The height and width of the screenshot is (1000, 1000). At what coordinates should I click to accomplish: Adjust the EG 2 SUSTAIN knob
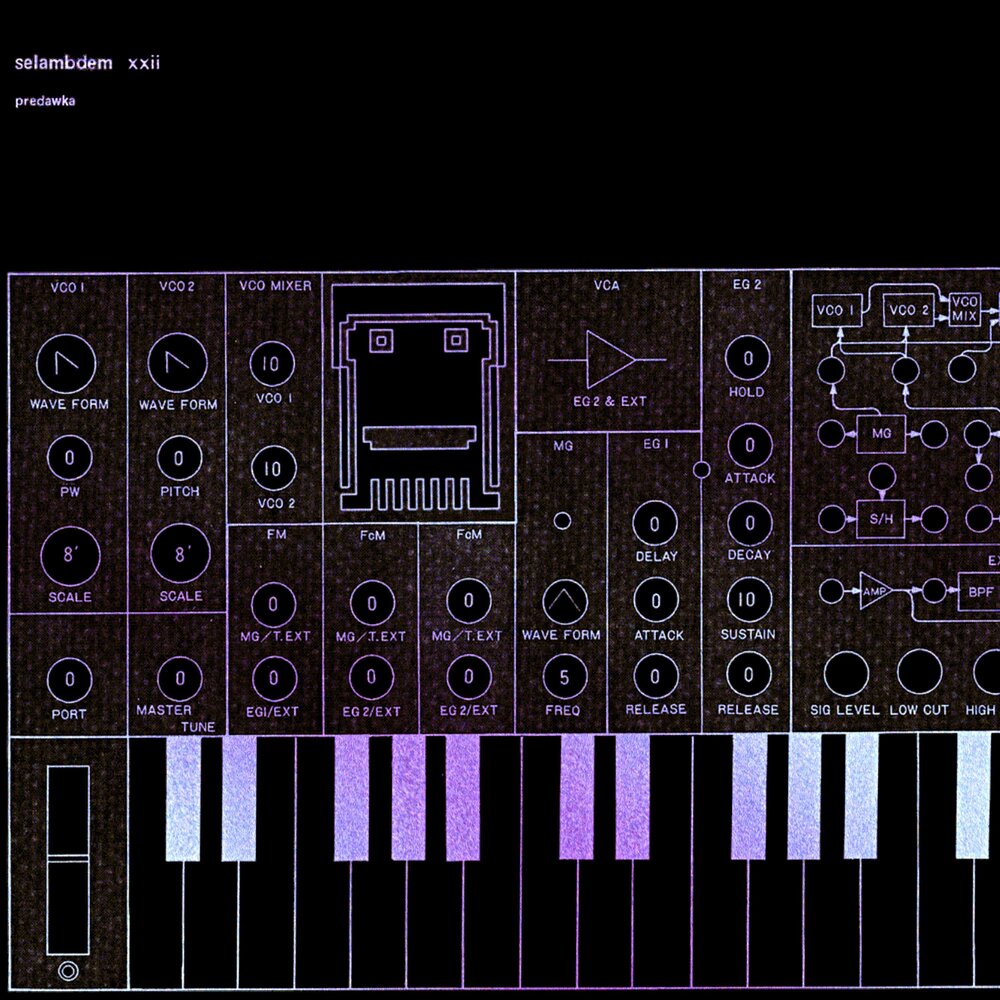(x=747, y=599)
